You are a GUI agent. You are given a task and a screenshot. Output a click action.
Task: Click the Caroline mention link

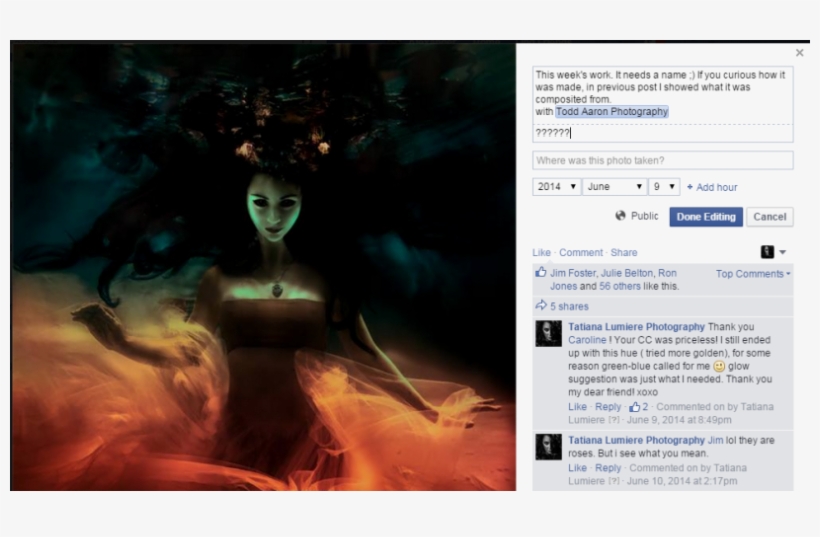pyautogui.click(x=587, y=340)
